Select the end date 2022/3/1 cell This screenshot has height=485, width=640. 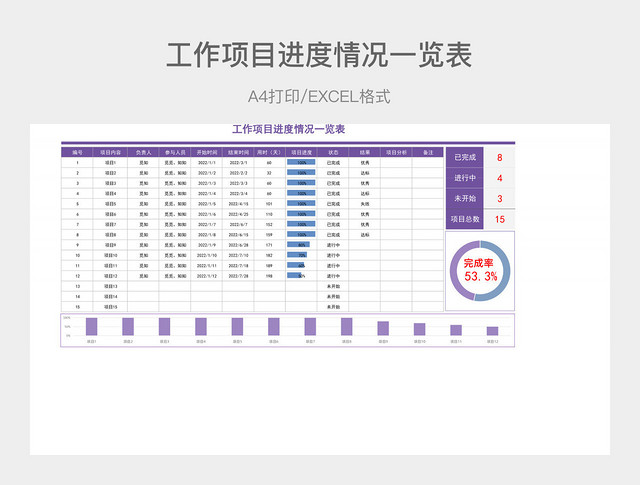click(238, 162)
